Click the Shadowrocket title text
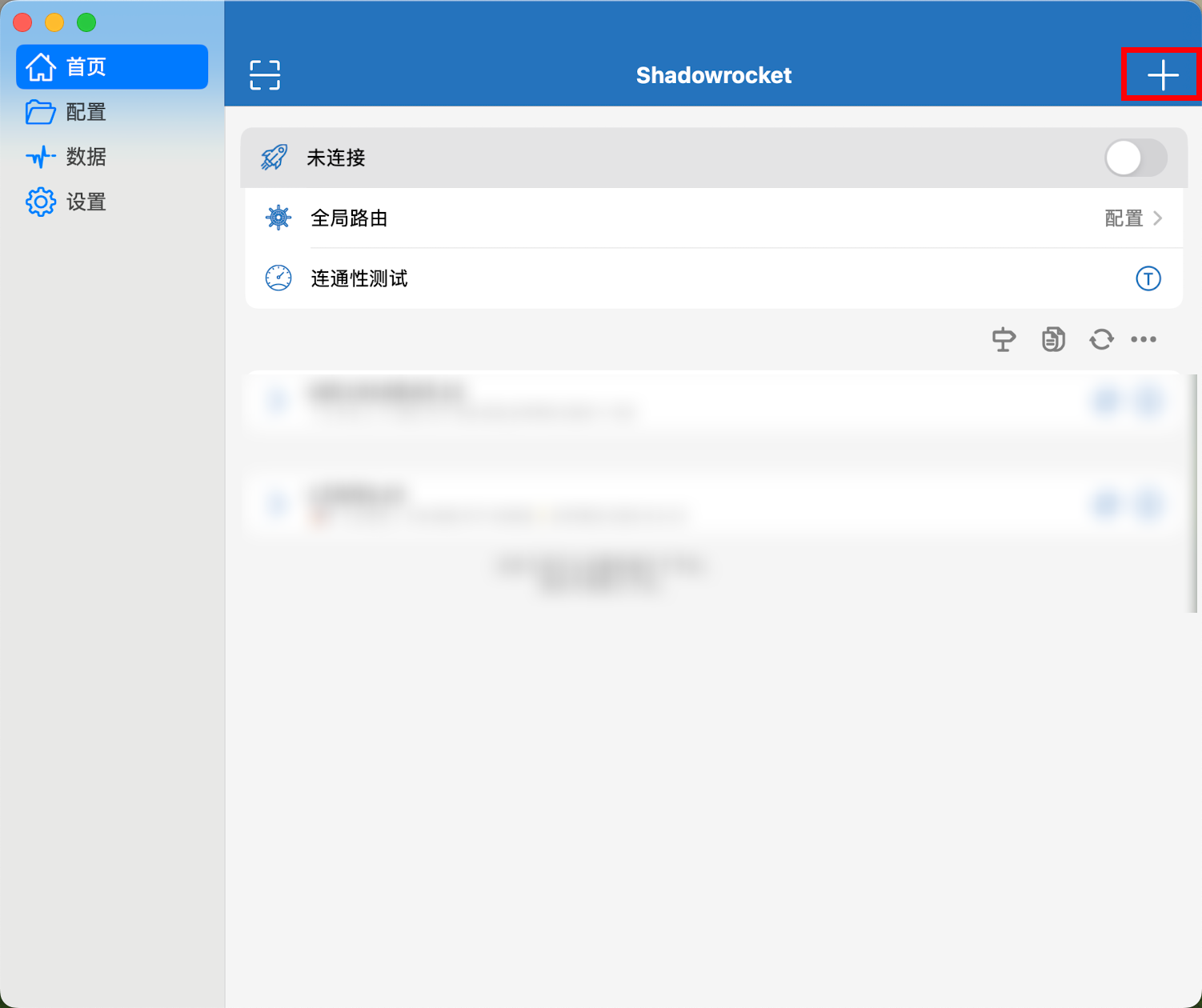1202x1008 pixels. tap(714, 75)
